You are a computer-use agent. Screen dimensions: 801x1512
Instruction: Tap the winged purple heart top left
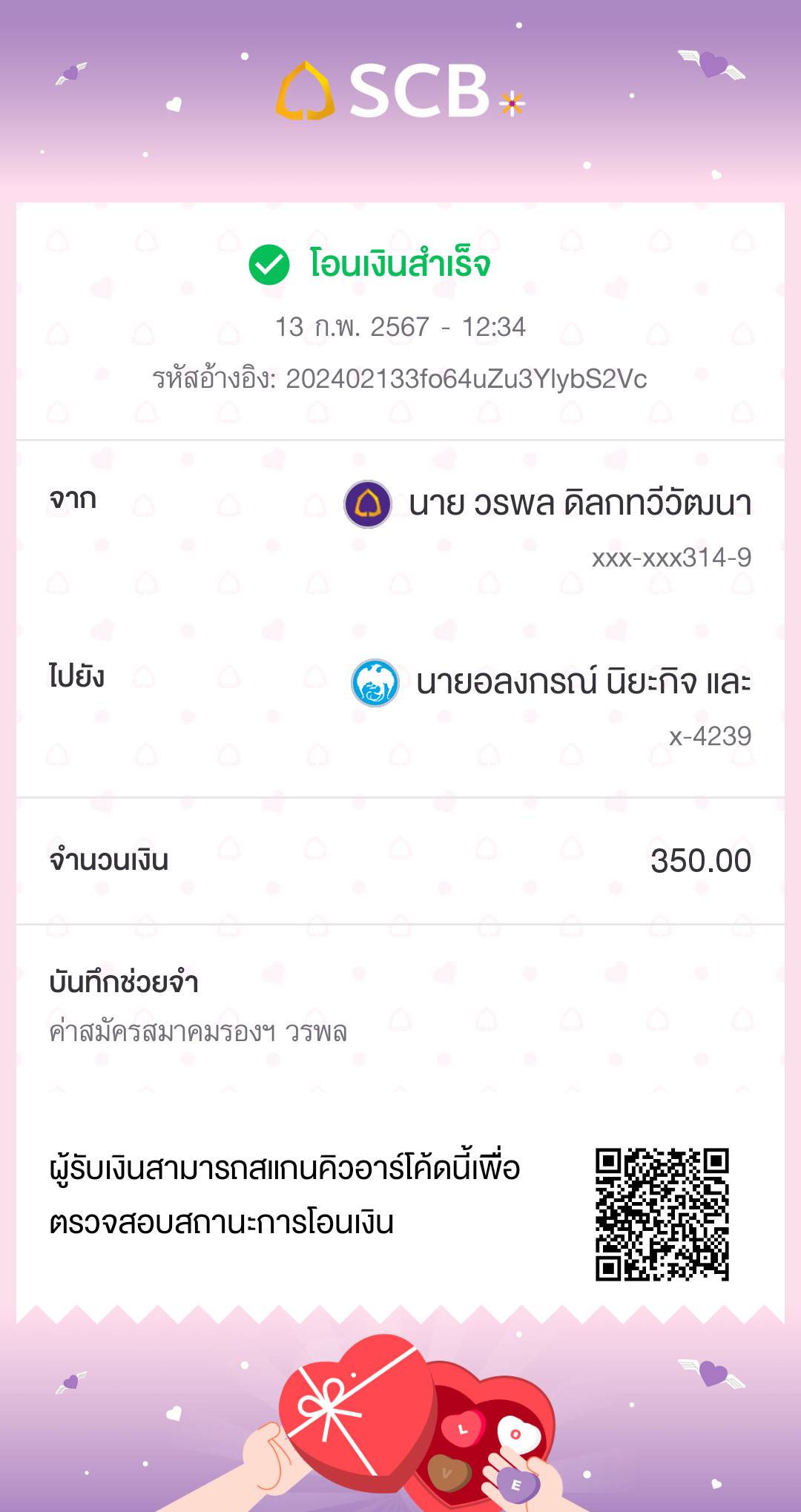[x=71, y=73]
